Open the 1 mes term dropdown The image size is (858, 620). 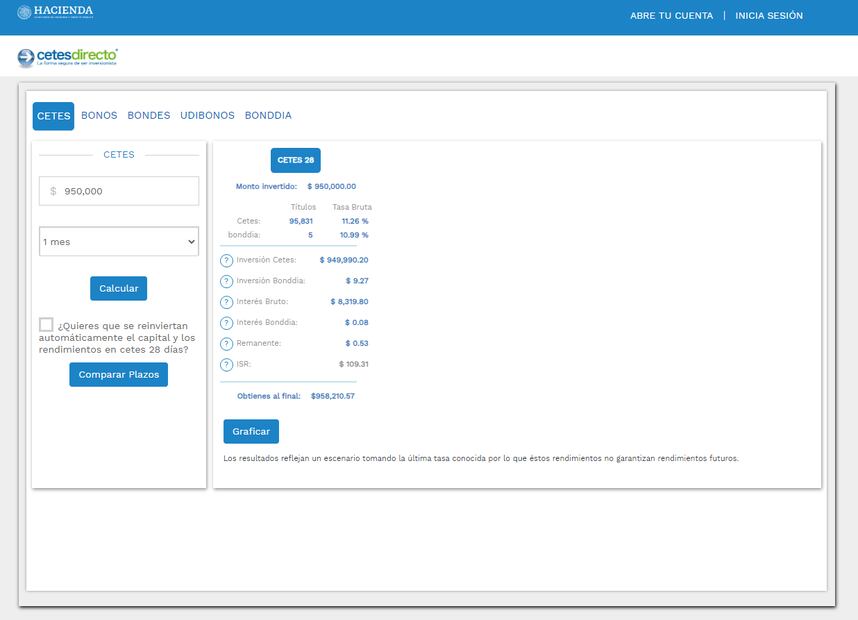(x=119, y=241)
